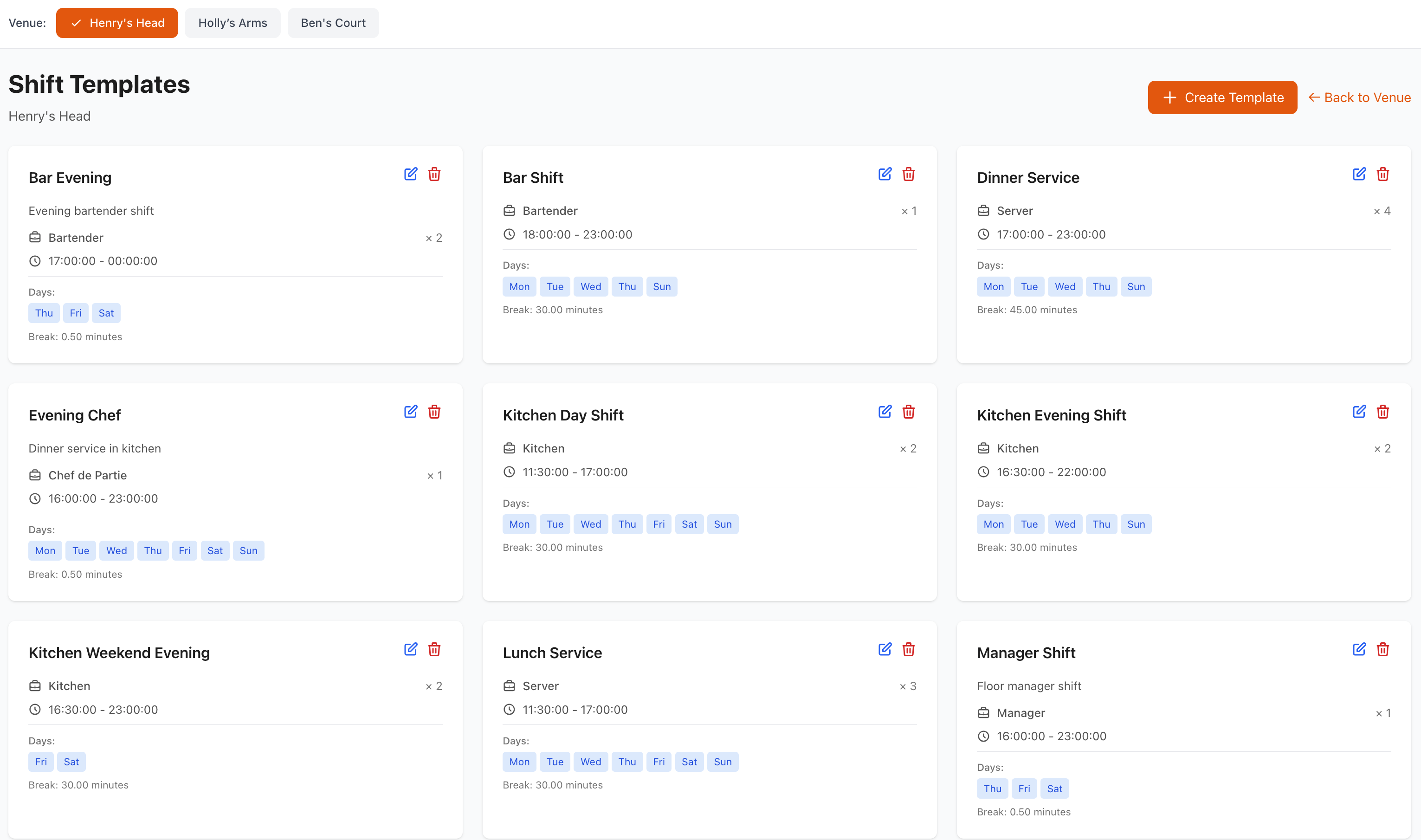This screenshot has width=1421, height=840.
Task: Edit the Kitchen Day Shift template
Action: [x=885, y=412]
